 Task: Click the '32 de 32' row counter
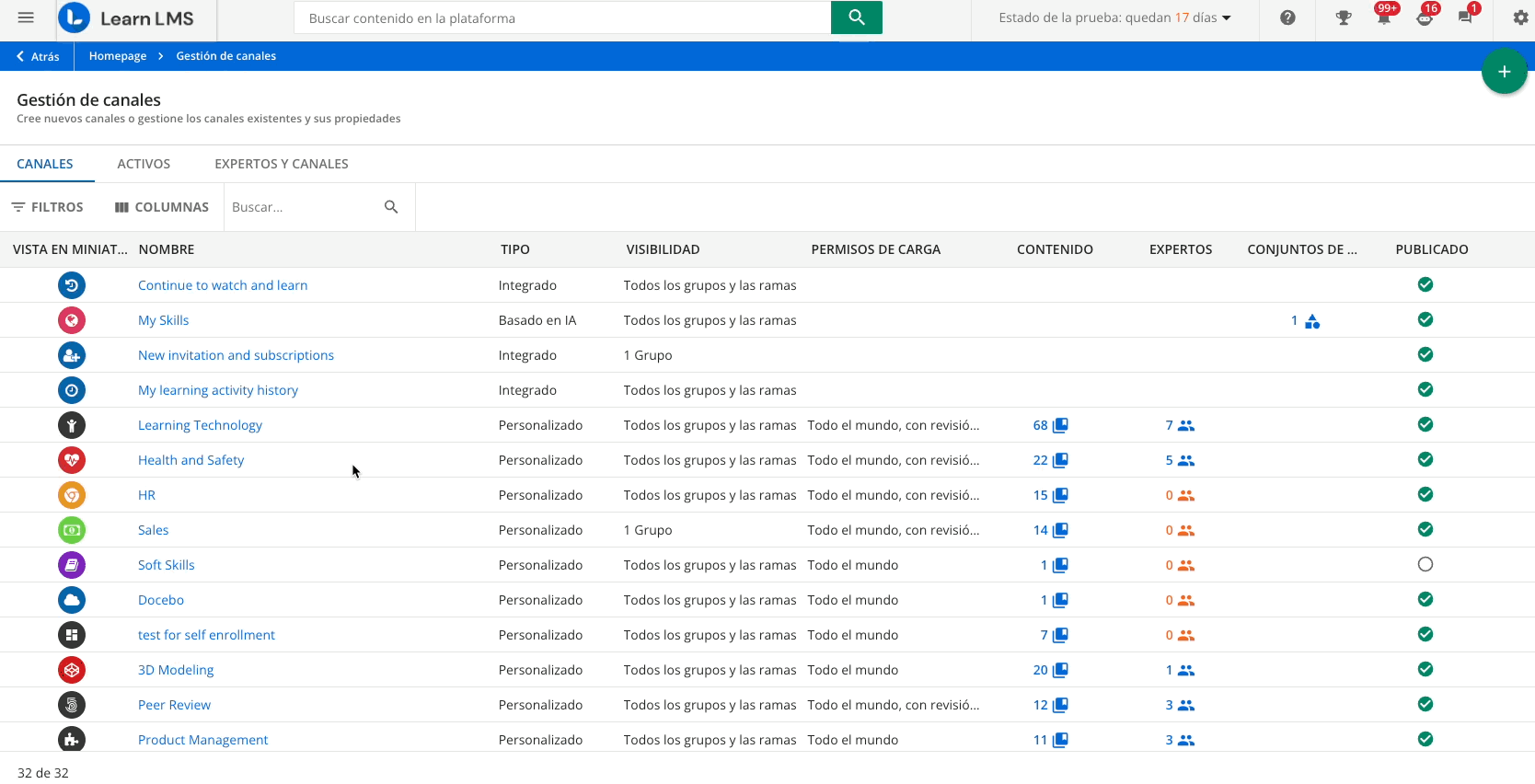[43, 773]
